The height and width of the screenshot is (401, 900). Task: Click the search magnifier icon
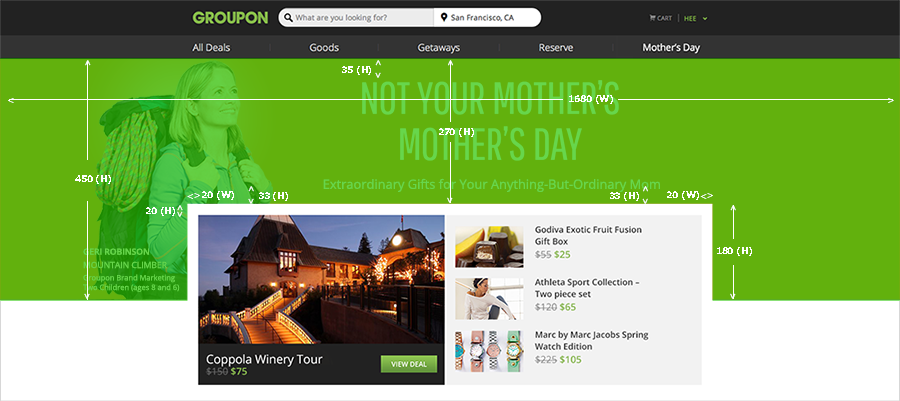(x=289, y=18)
